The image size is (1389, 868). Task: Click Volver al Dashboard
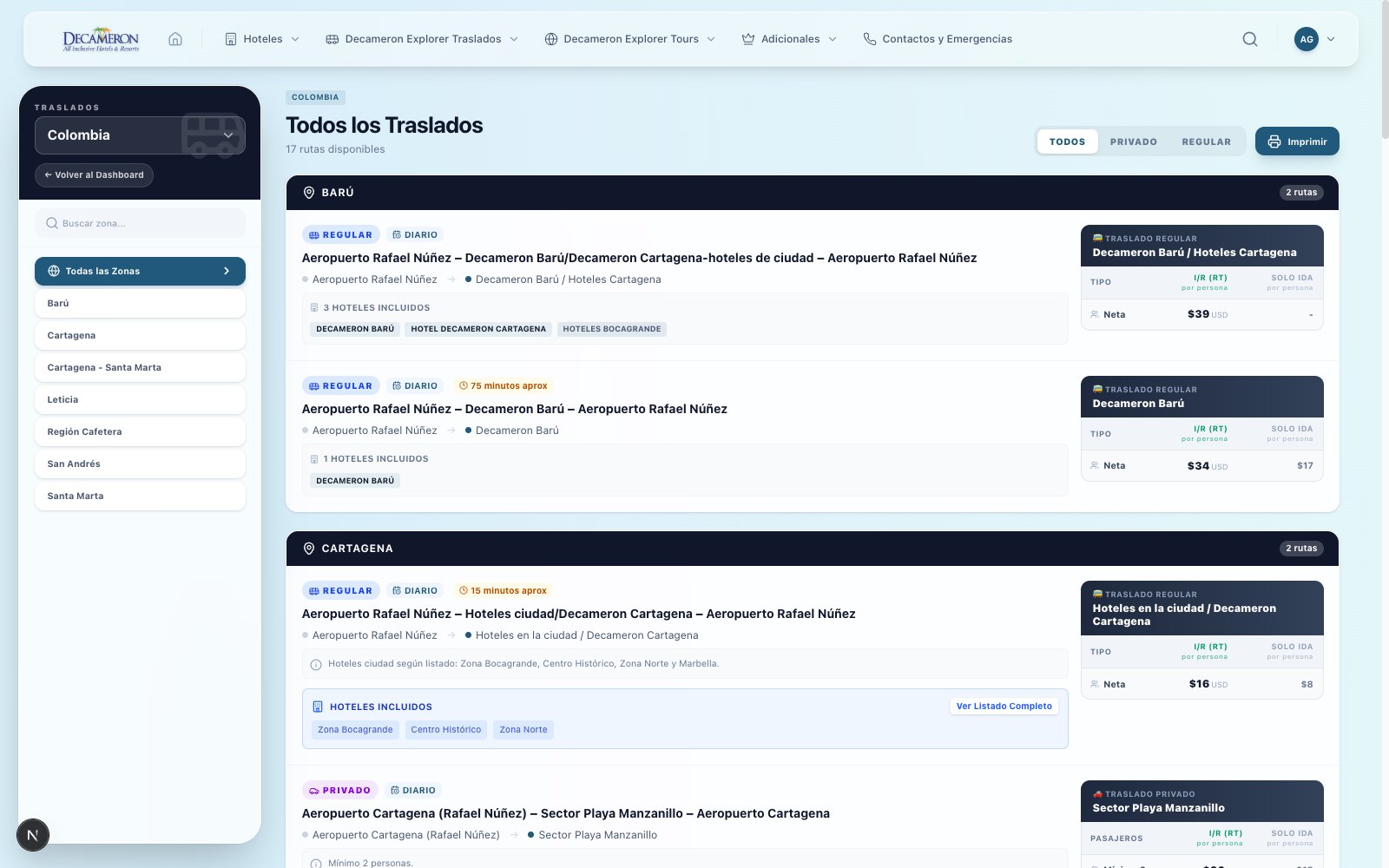click(95, 174)
